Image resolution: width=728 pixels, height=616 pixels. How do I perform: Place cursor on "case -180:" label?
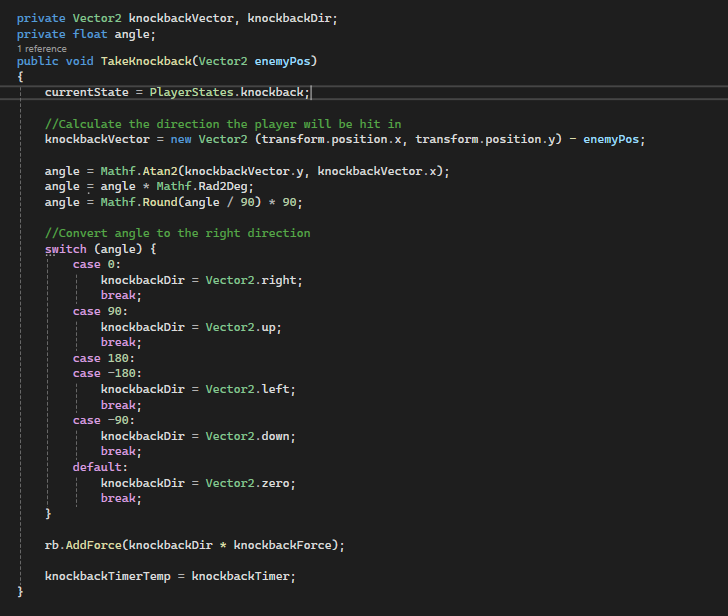click(x=104, y=373)
